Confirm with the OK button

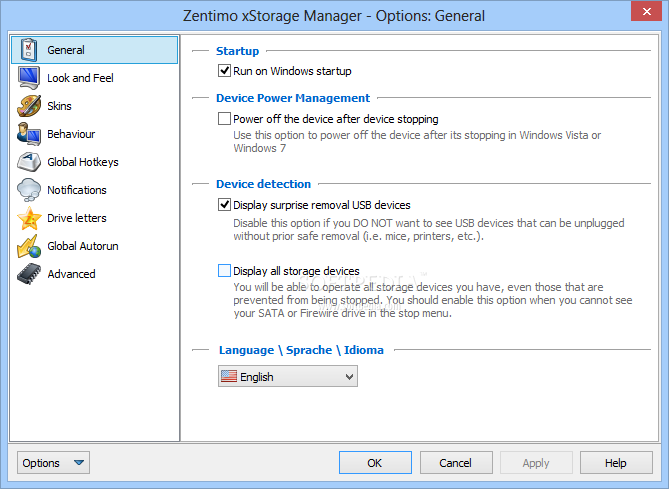click(x=375, y=463)
